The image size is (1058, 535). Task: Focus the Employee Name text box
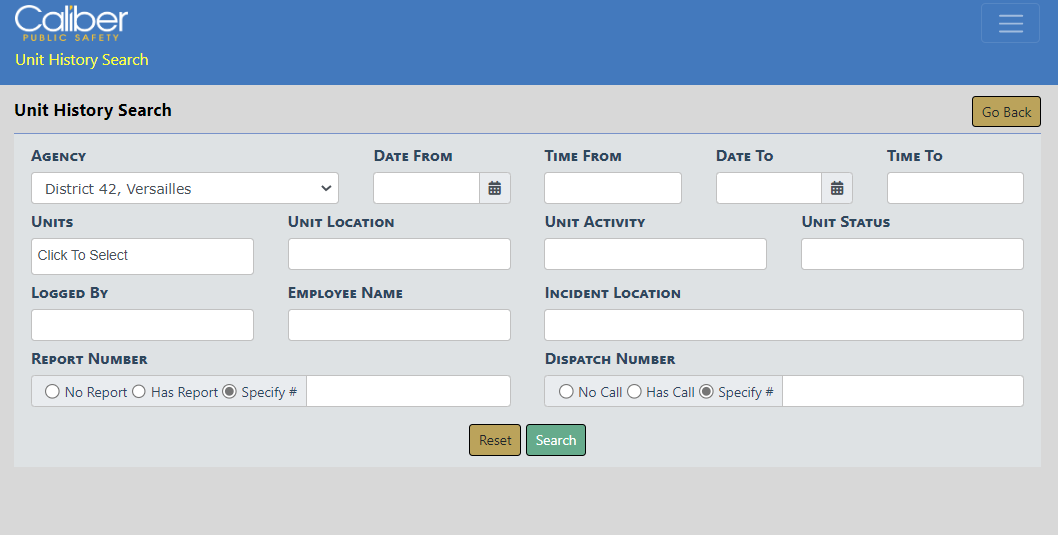399,325
